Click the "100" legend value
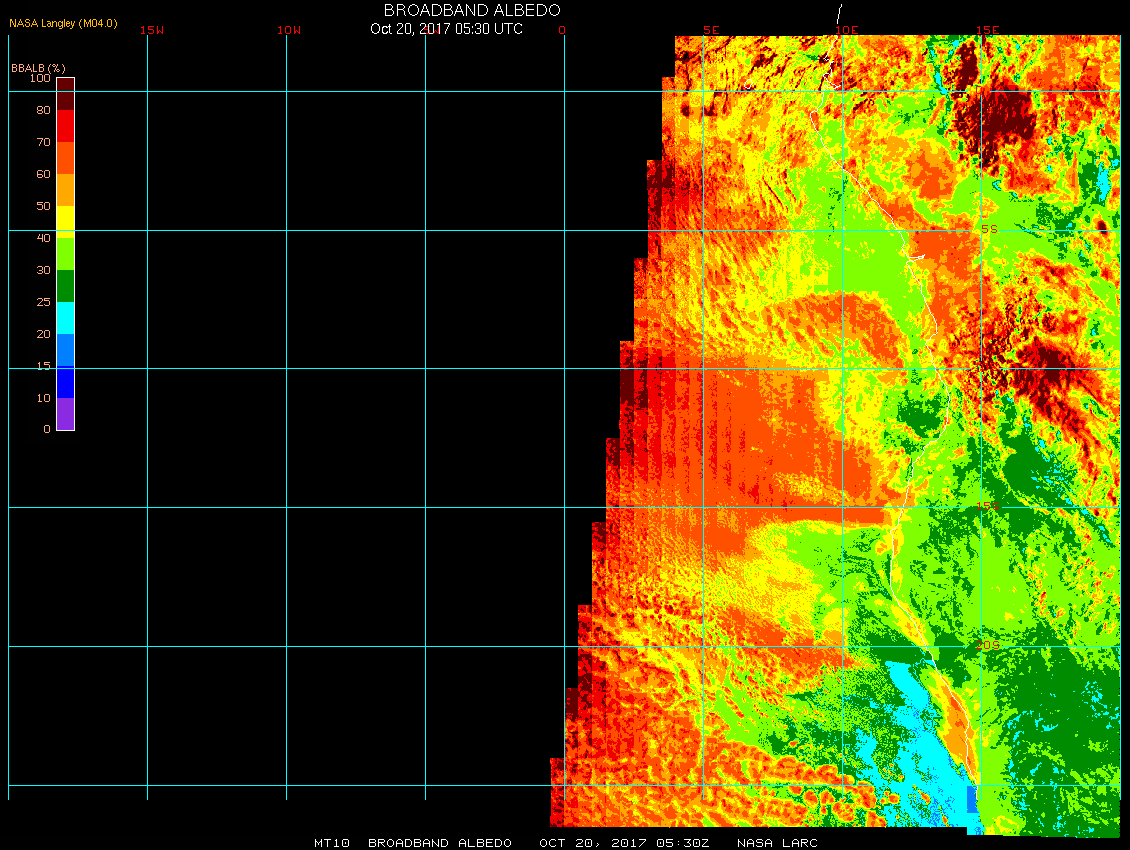 pyautogui.click(x=40, y=78)
